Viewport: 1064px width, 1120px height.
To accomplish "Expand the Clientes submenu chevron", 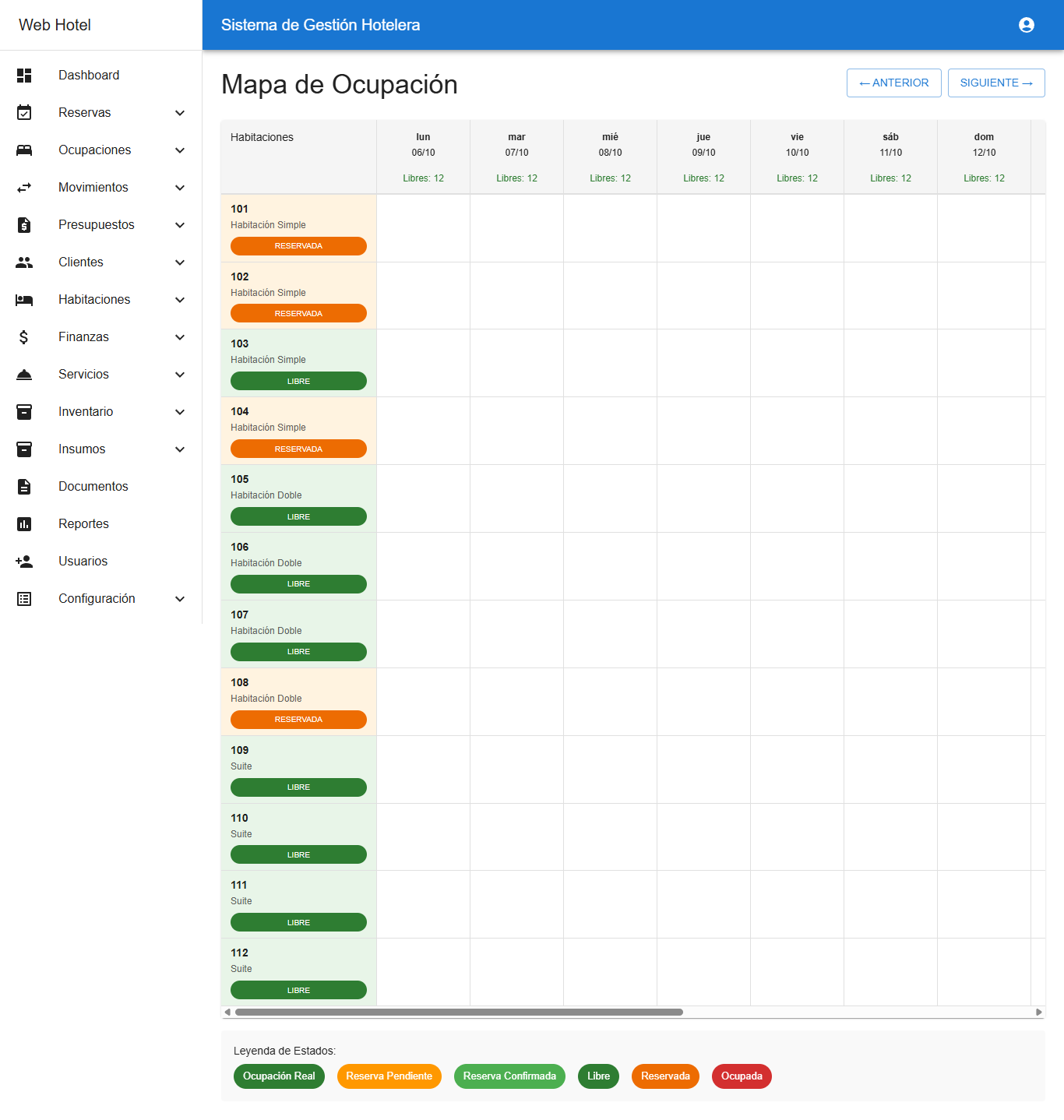I will coord(180,262).
